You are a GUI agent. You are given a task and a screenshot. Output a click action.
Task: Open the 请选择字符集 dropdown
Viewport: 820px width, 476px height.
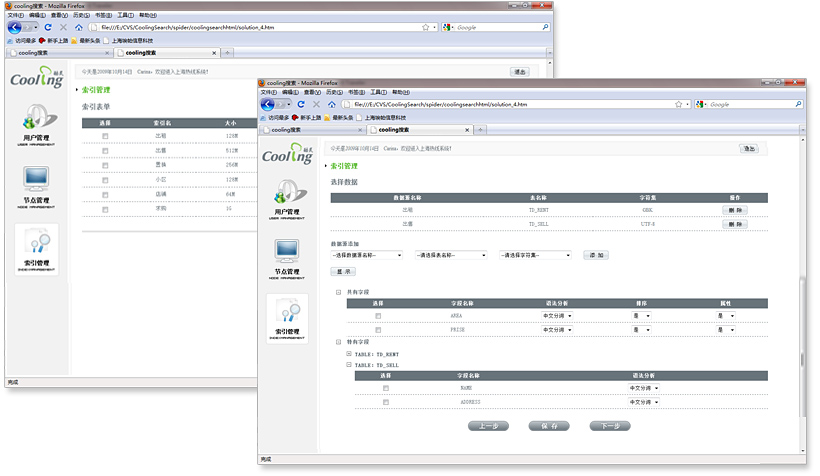535,255
